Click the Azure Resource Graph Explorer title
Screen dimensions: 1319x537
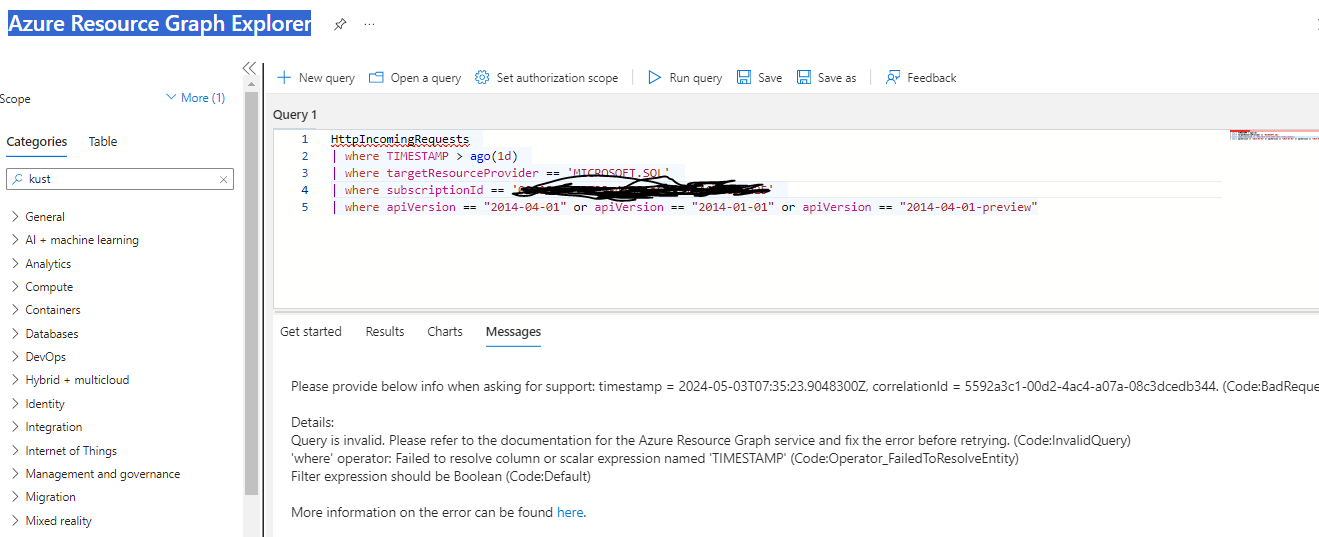160,24
